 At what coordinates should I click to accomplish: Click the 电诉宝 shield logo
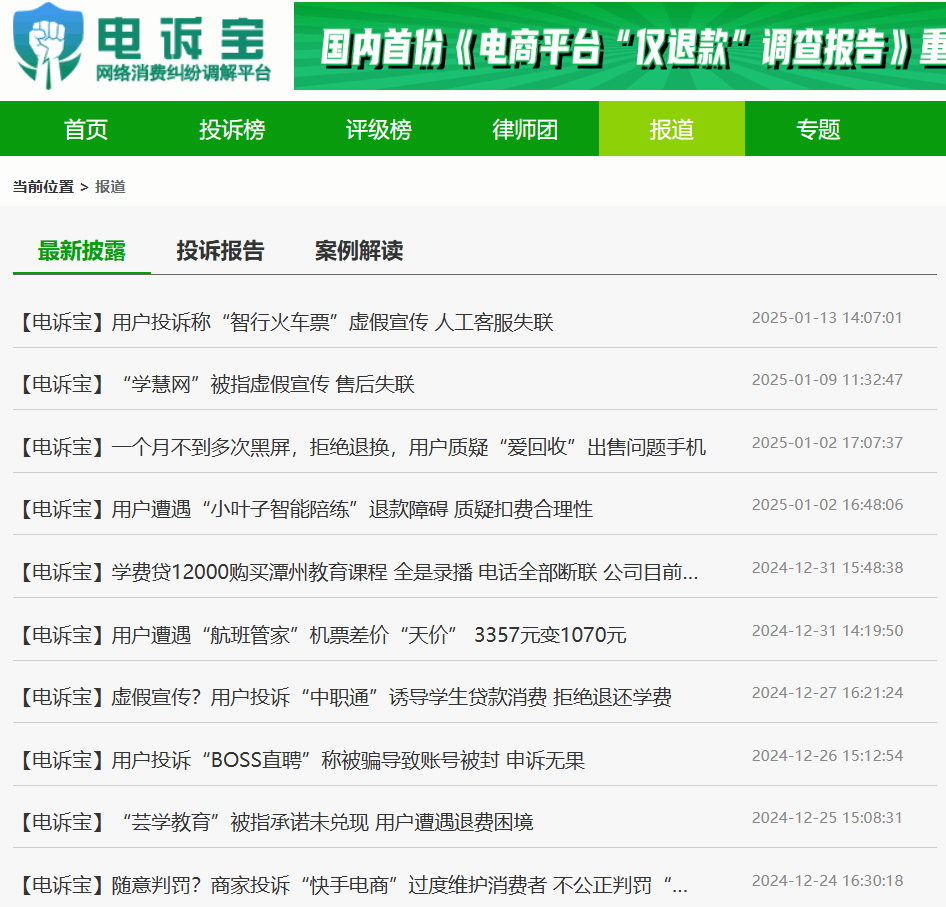point(48,46)
